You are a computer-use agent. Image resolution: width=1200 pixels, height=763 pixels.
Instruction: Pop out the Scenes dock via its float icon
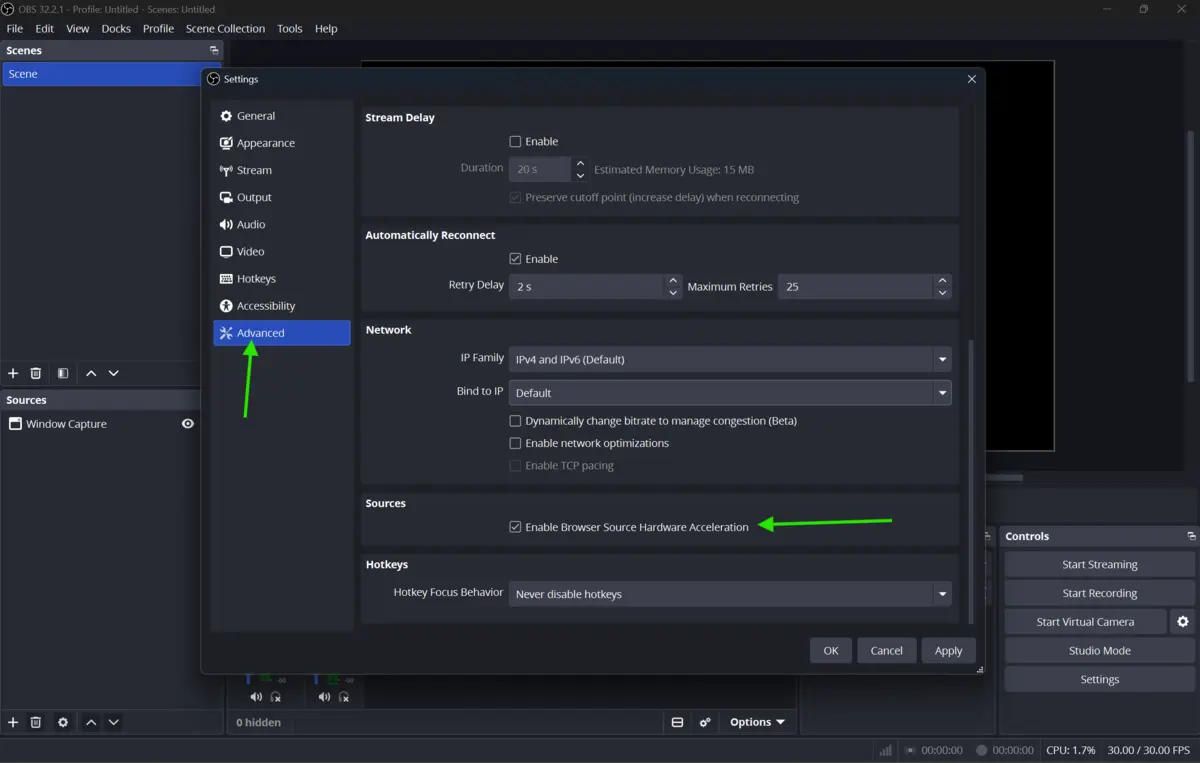(x=213, y=50)
